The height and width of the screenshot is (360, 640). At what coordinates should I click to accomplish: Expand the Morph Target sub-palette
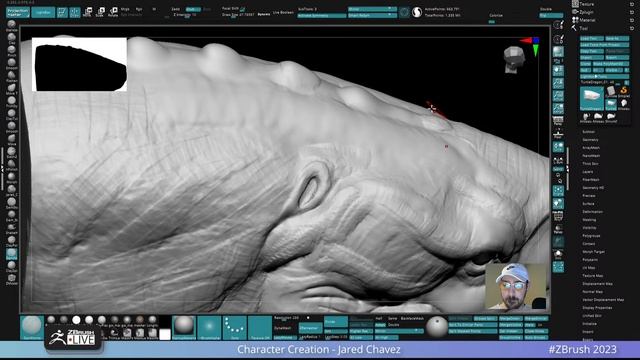click(x=593, y=252)
